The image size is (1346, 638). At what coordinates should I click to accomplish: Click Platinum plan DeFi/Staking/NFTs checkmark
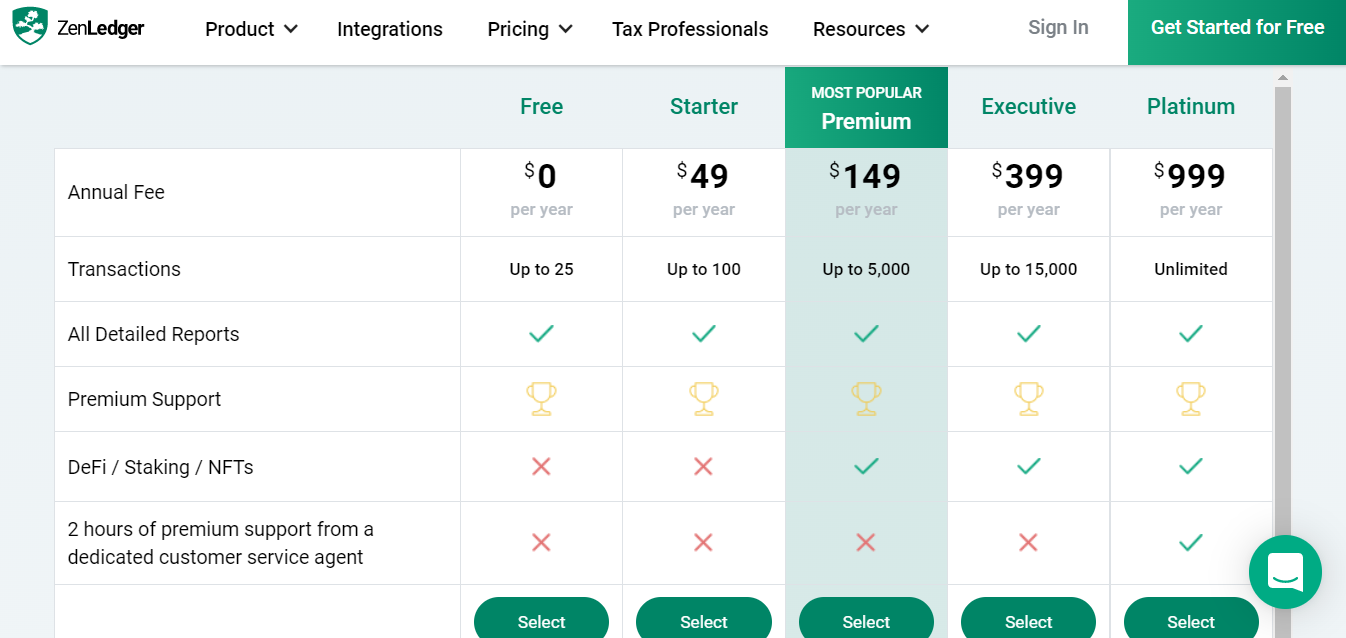1190,465
